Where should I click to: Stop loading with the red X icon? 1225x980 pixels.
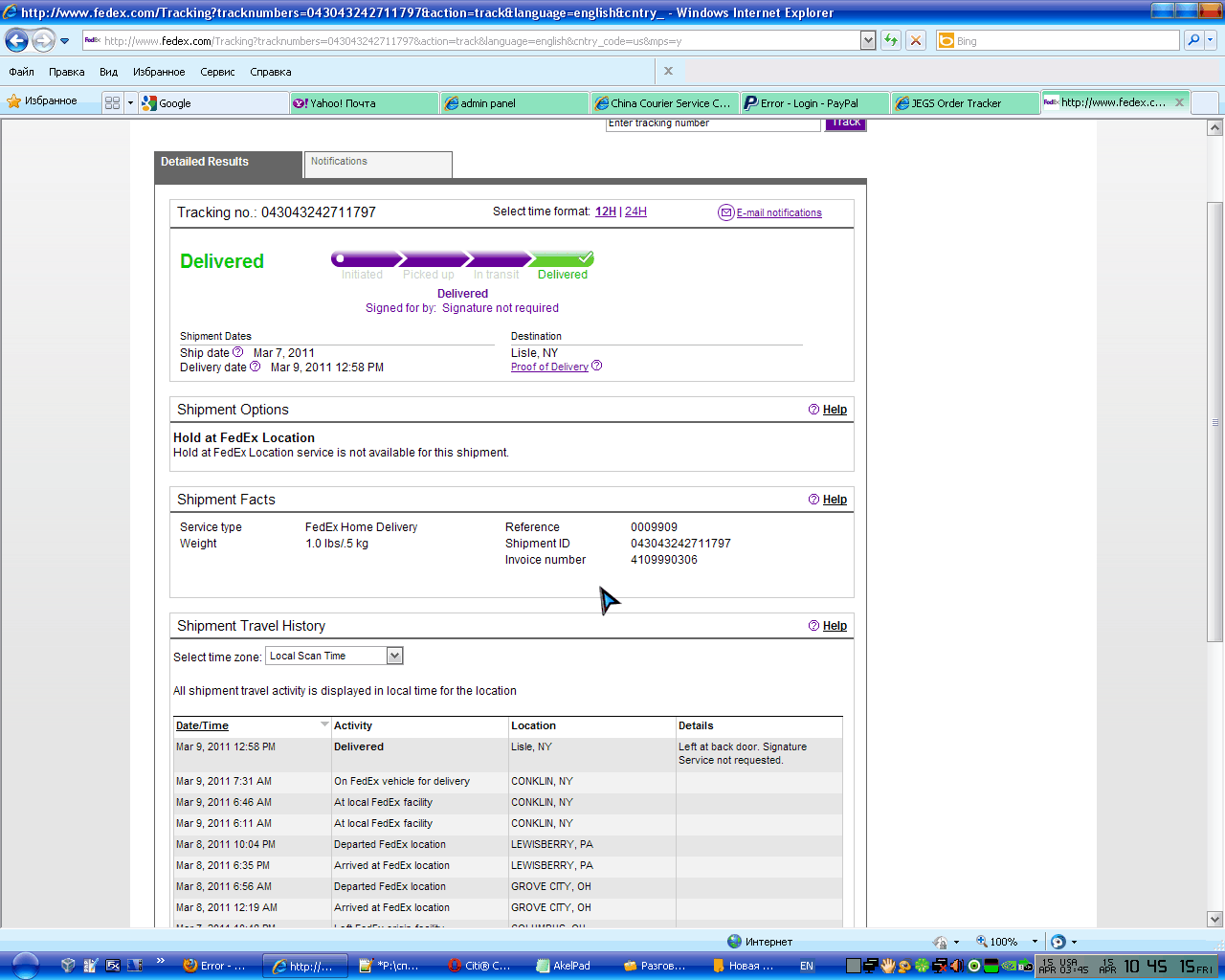[x=916, y=40]
